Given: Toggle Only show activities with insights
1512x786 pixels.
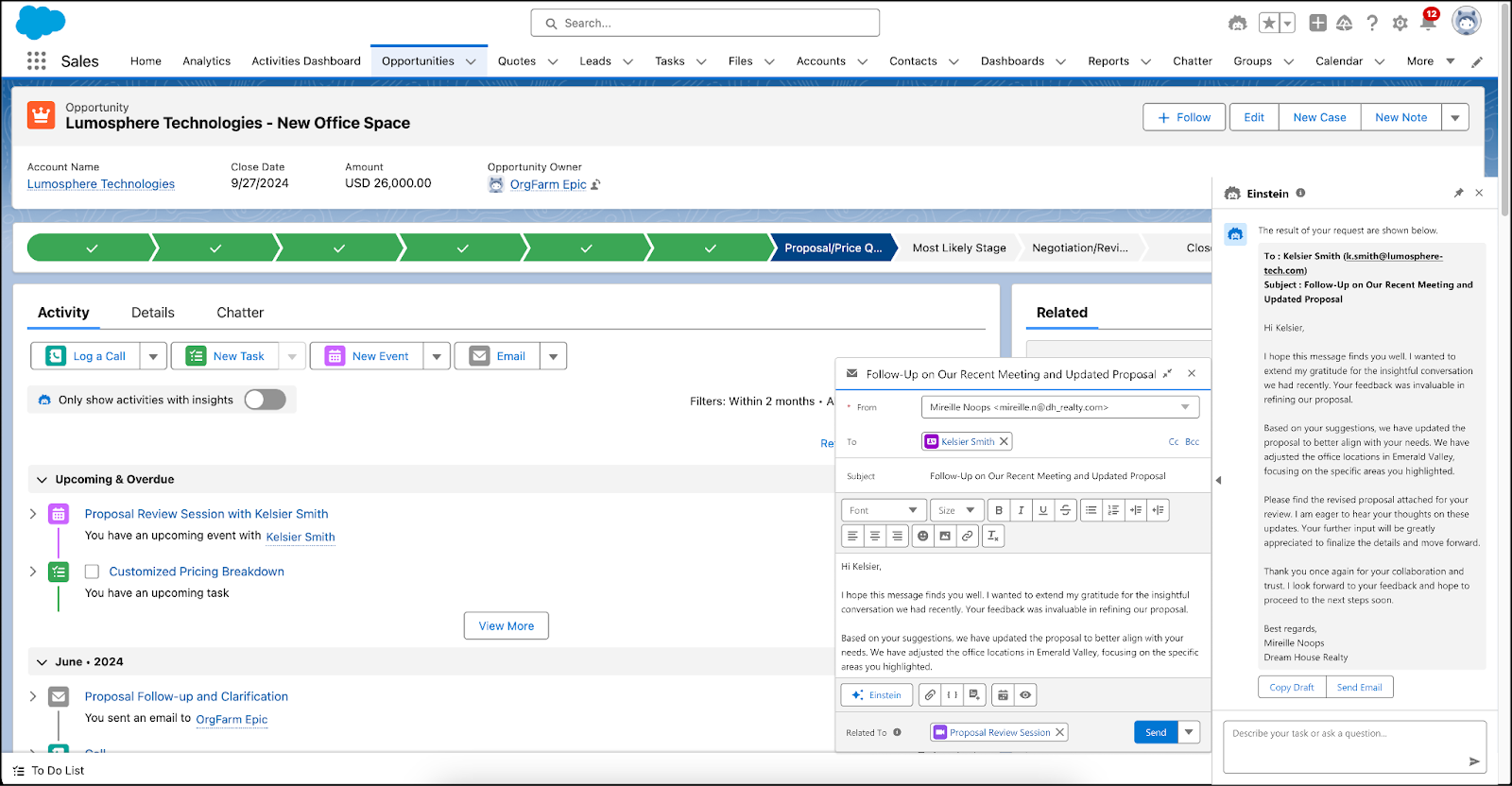Looking at the screenshot, I should 265,400.
